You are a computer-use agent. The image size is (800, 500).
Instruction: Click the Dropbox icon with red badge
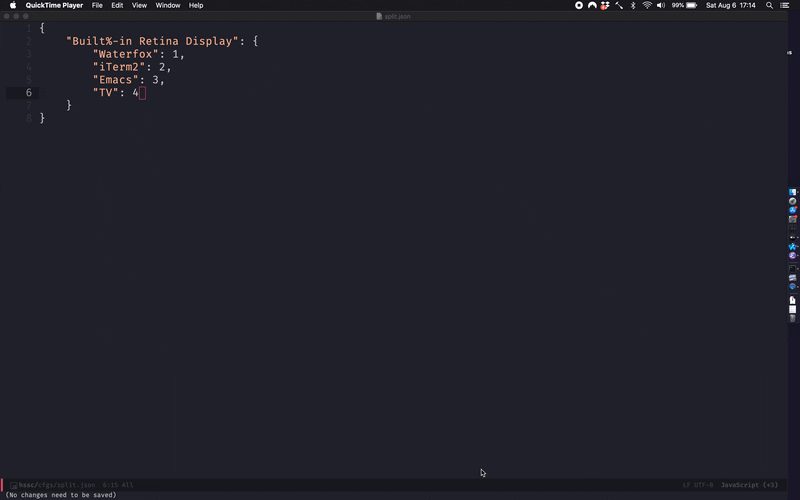605,5
